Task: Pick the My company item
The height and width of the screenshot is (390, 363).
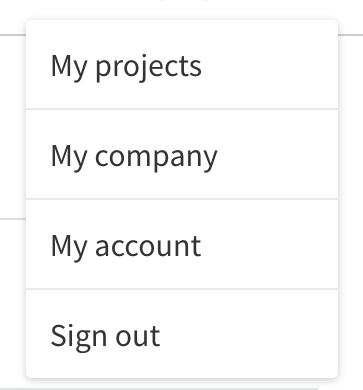Action: tap(182, 154)
